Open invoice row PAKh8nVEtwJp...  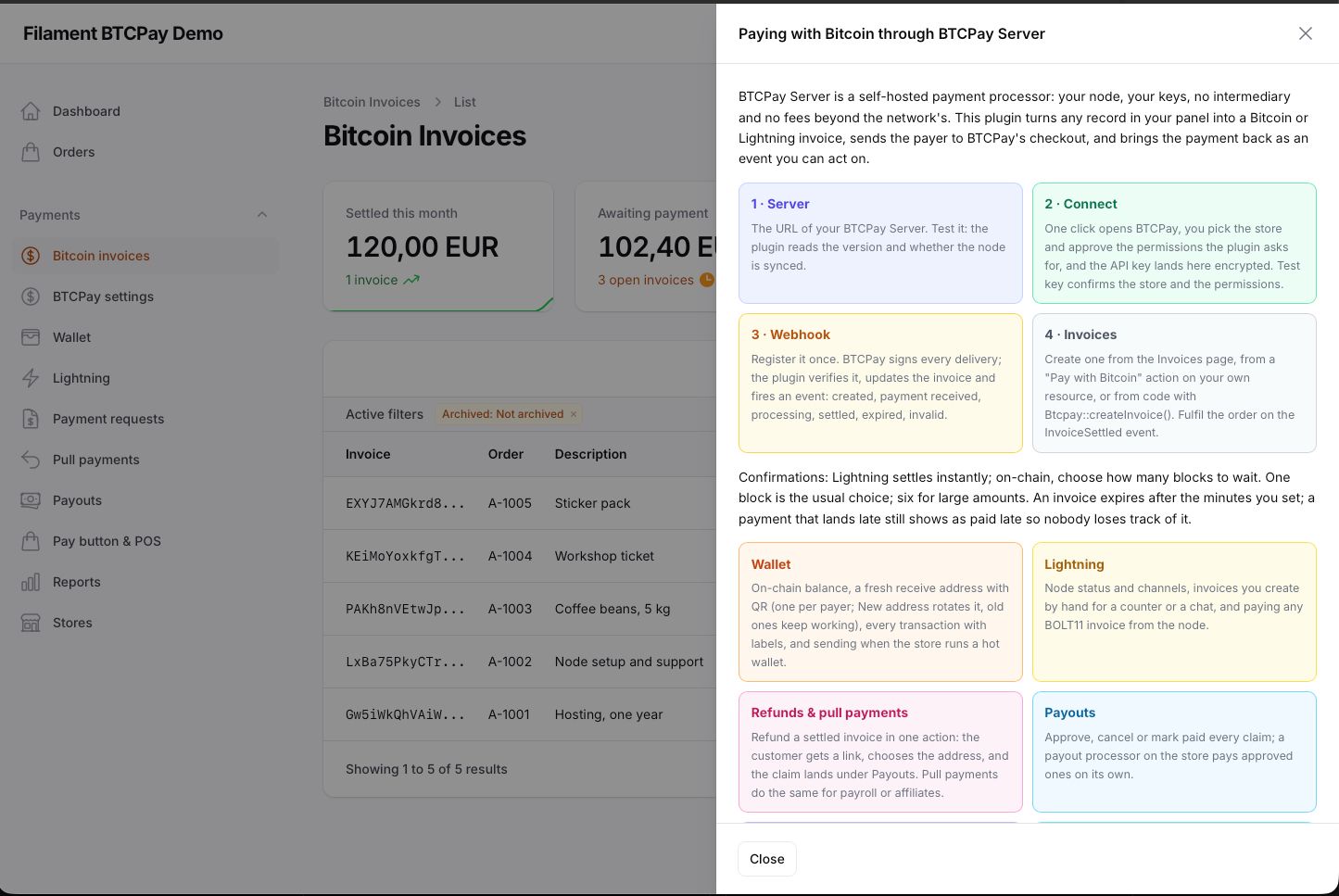(x=520, y=609)
